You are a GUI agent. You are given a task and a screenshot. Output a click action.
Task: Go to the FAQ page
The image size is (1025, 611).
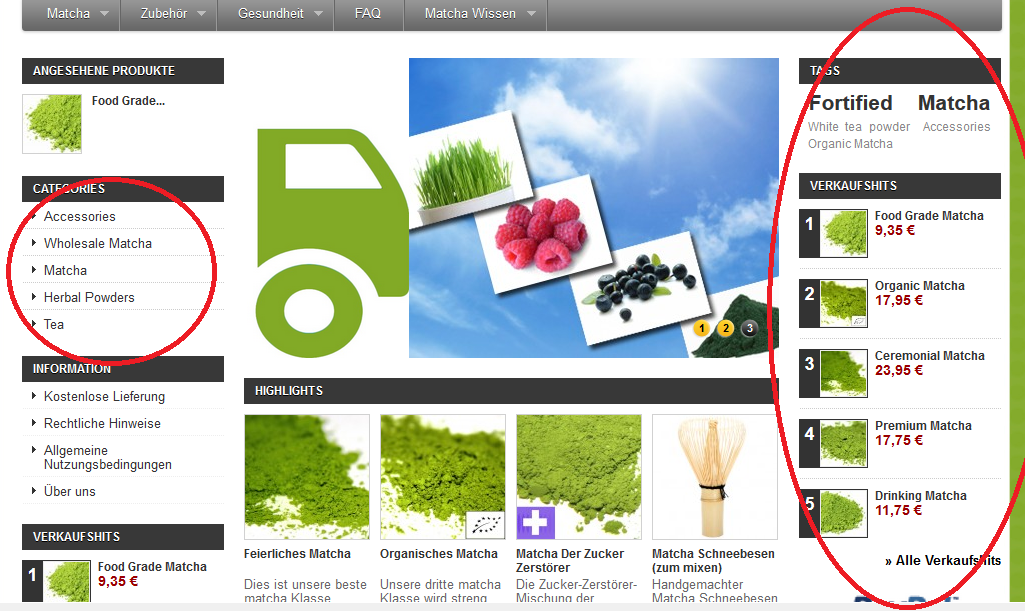[367, 13]
